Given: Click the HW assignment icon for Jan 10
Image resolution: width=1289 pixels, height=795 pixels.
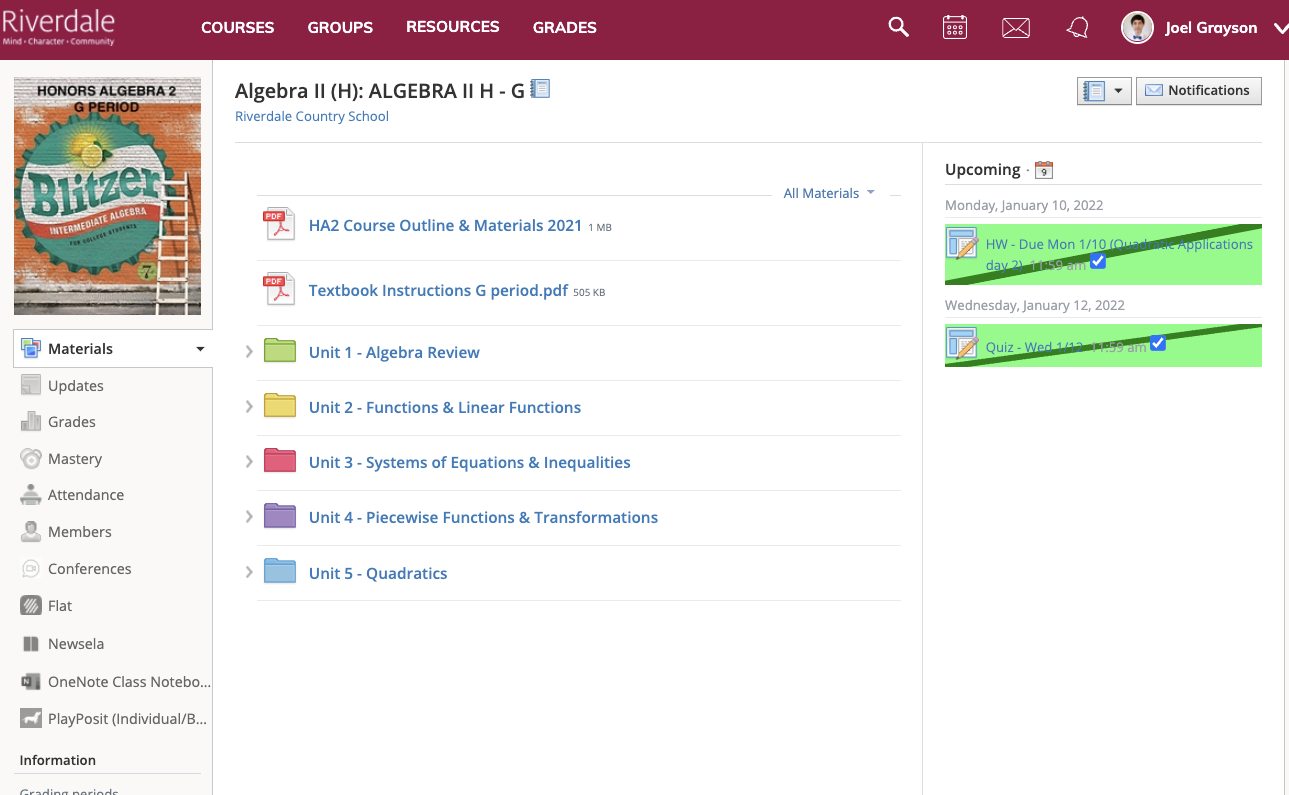Looking at the screenshot, I should point(962,243).
